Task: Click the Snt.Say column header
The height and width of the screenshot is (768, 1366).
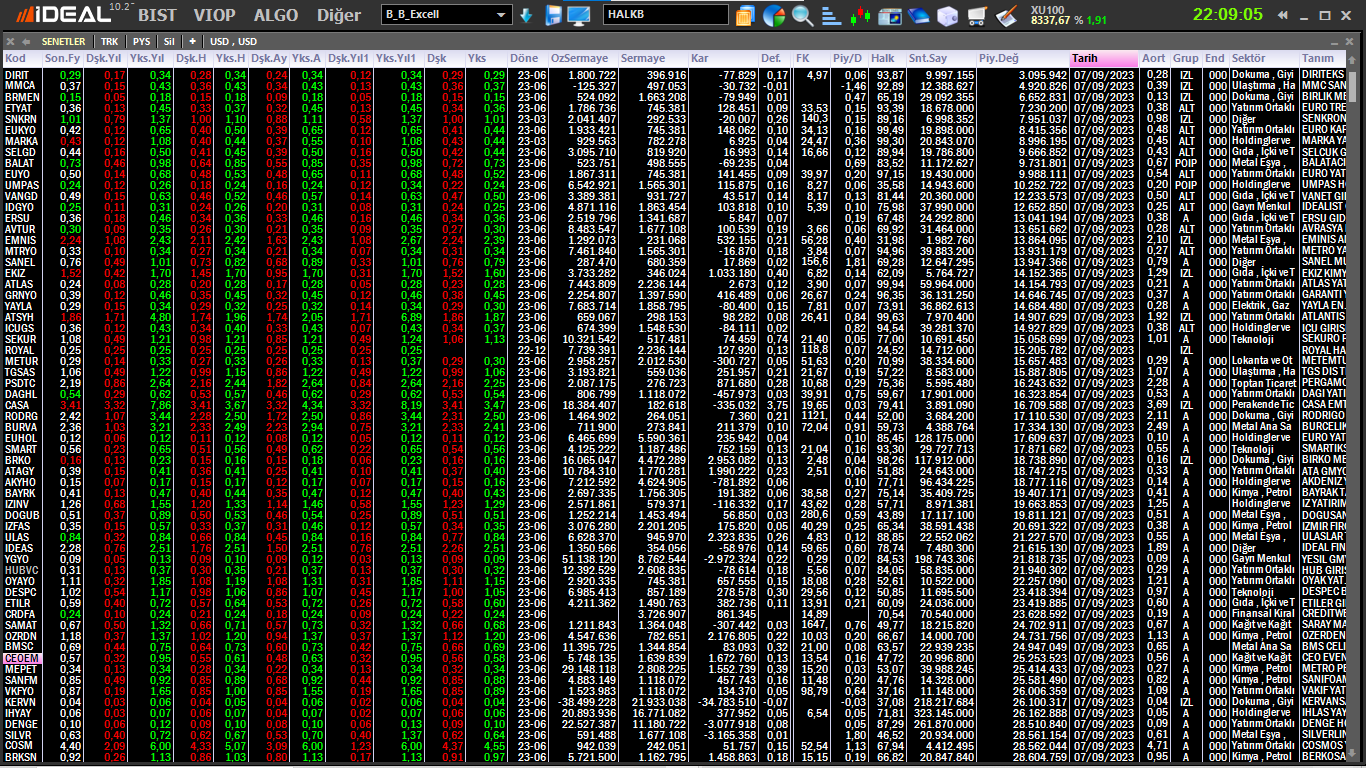Action: click(940, 58)
